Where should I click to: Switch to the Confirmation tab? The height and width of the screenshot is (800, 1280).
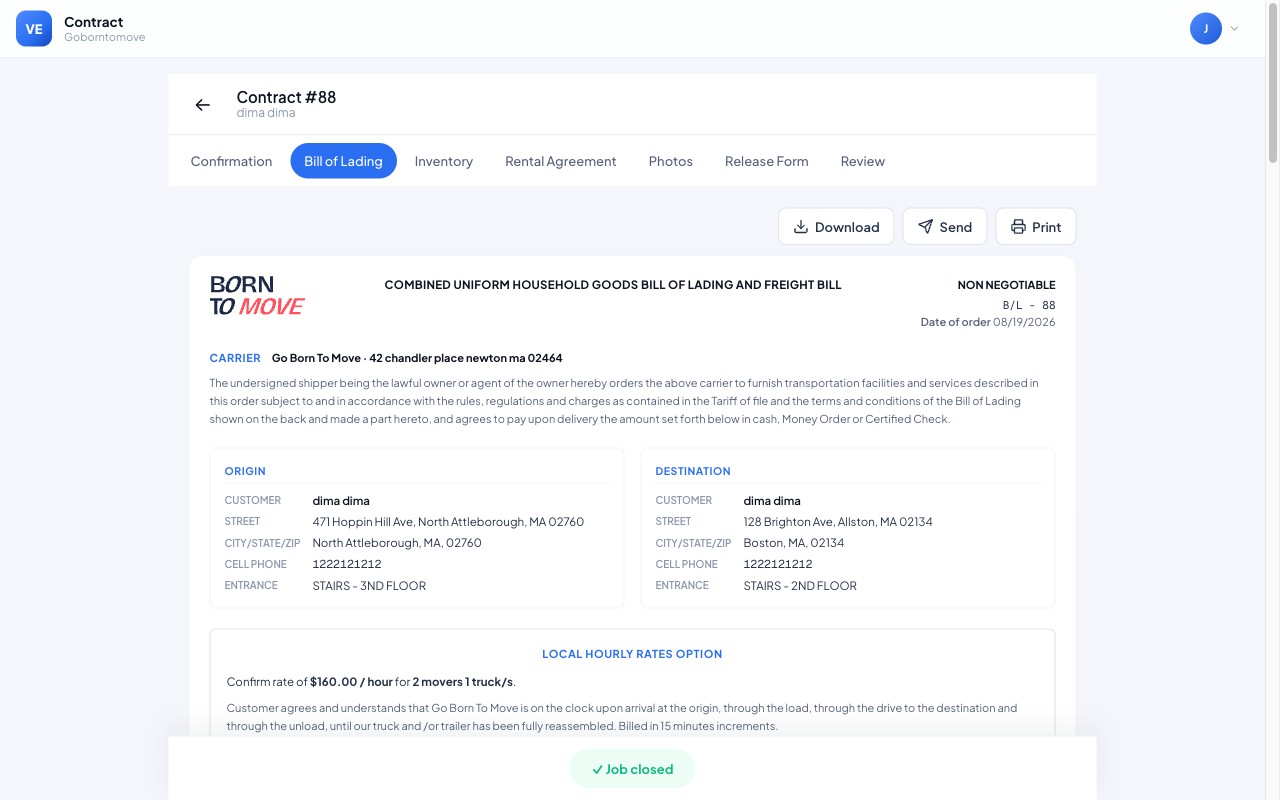(x=231, y=161)
